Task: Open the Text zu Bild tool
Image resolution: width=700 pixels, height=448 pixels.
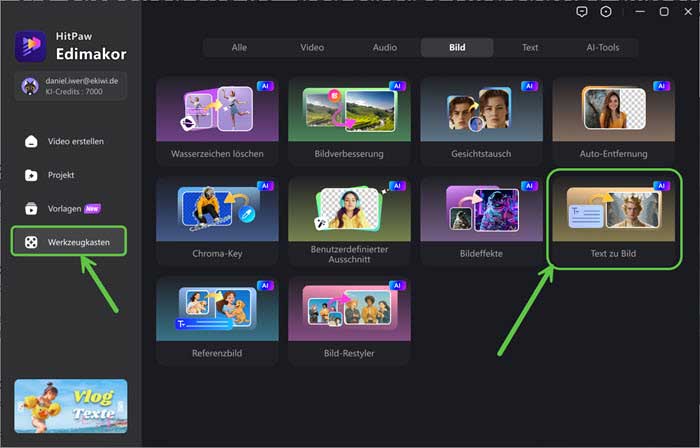Action: 613,222
